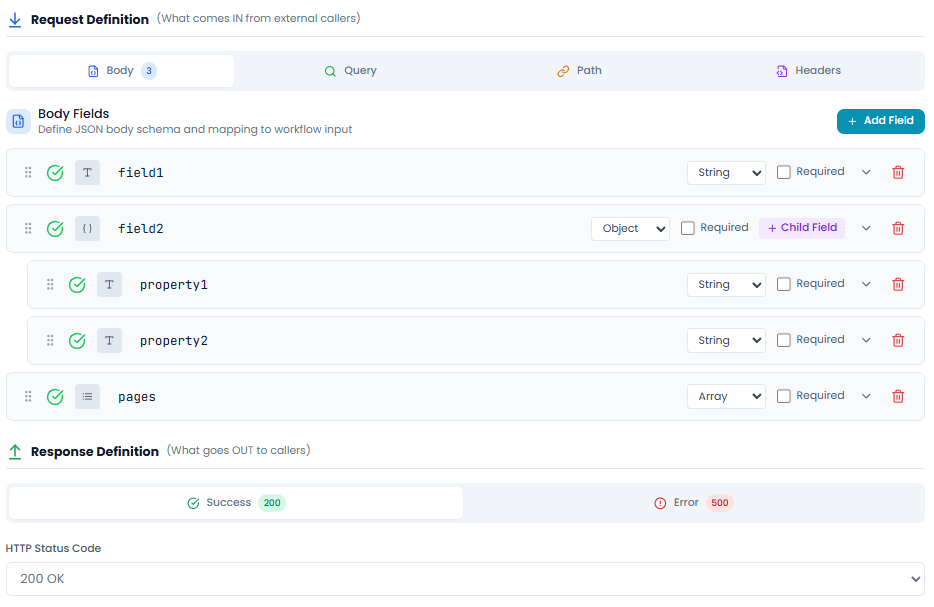Click the object type icon beside field2
Image resolution: width=934 pixels, height=607 pixels.
[x=88, y=229]
